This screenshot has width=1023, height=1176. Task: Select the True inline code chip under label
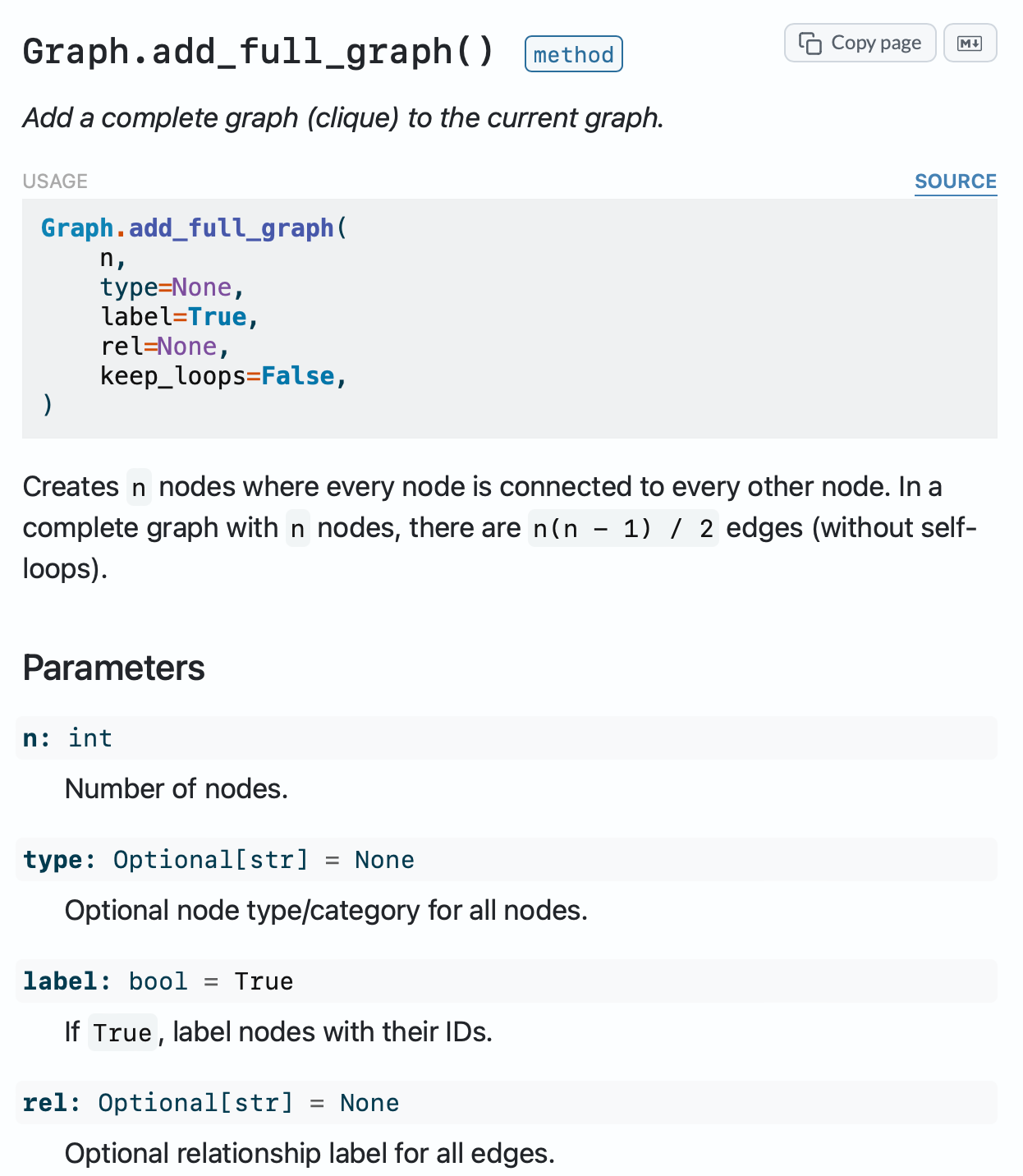click(x=122, y=1032)
